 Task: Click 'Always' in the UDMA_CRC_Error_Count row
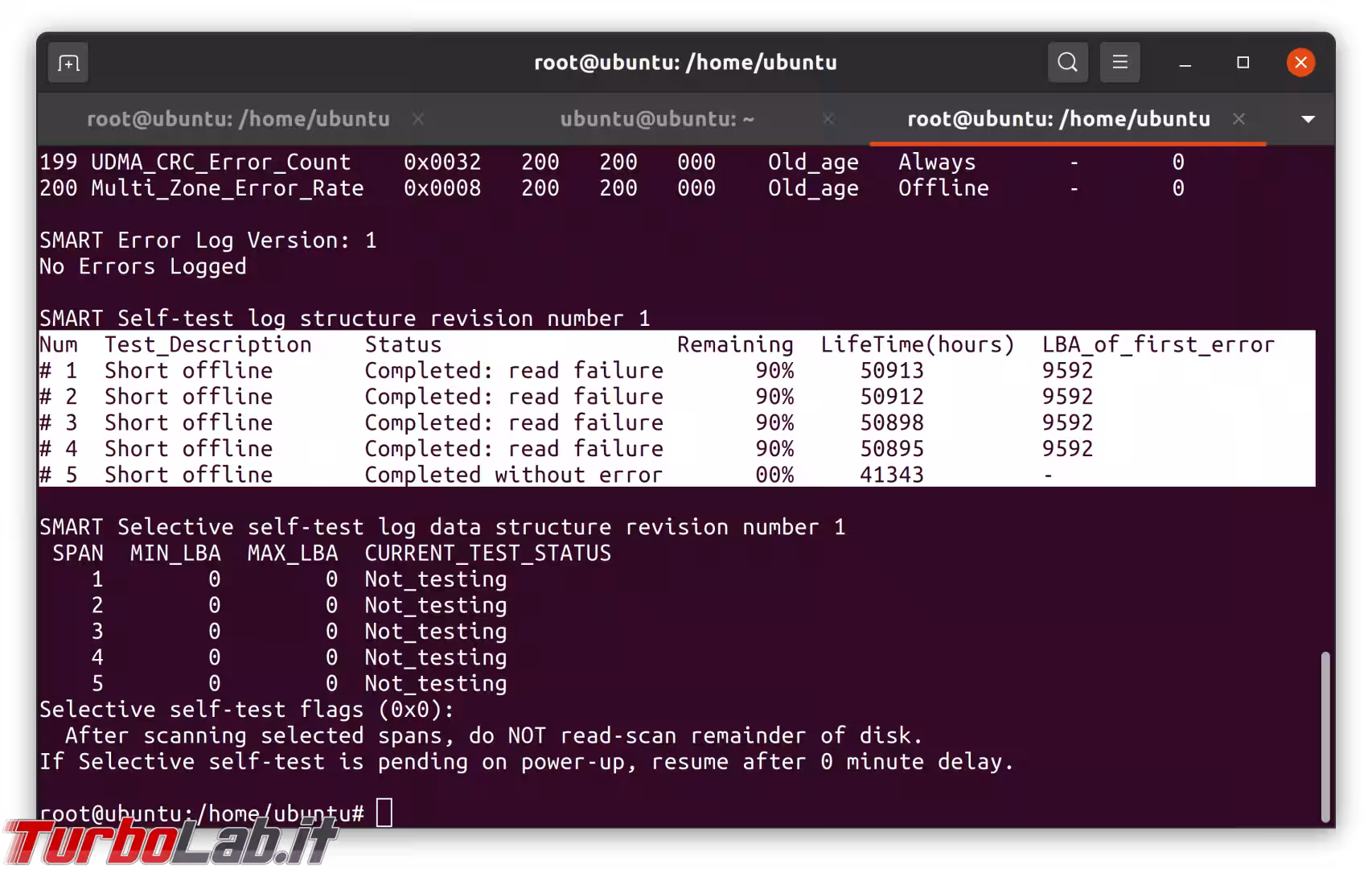click(937, 163)
